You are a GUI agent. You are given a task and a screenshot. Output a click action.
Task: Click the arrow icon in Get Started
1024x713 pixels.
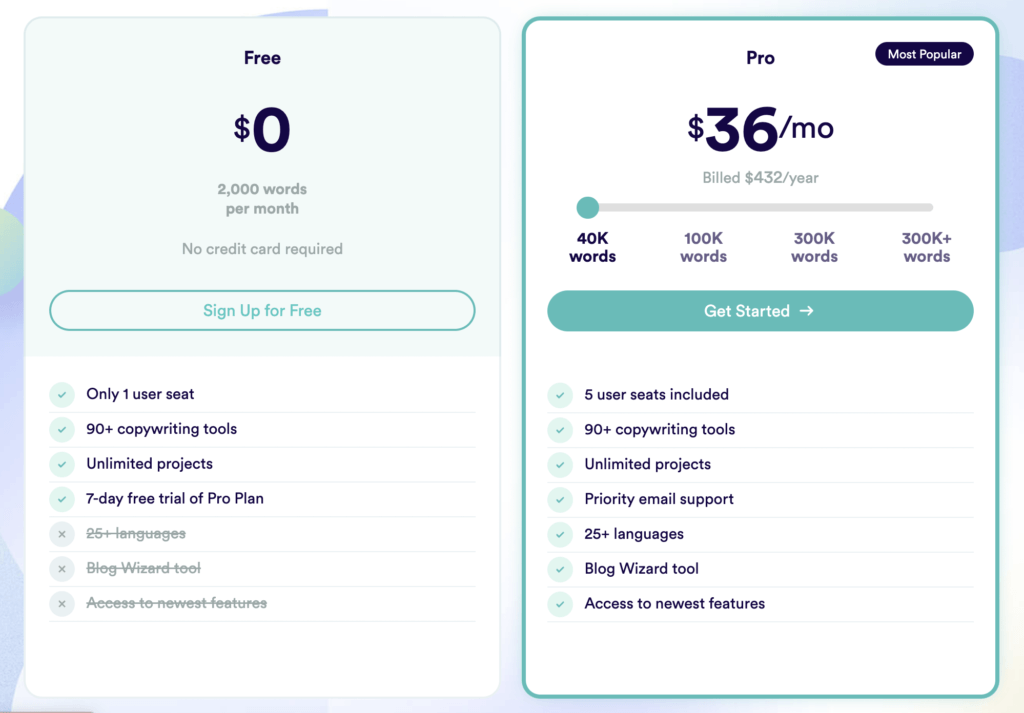807,311
